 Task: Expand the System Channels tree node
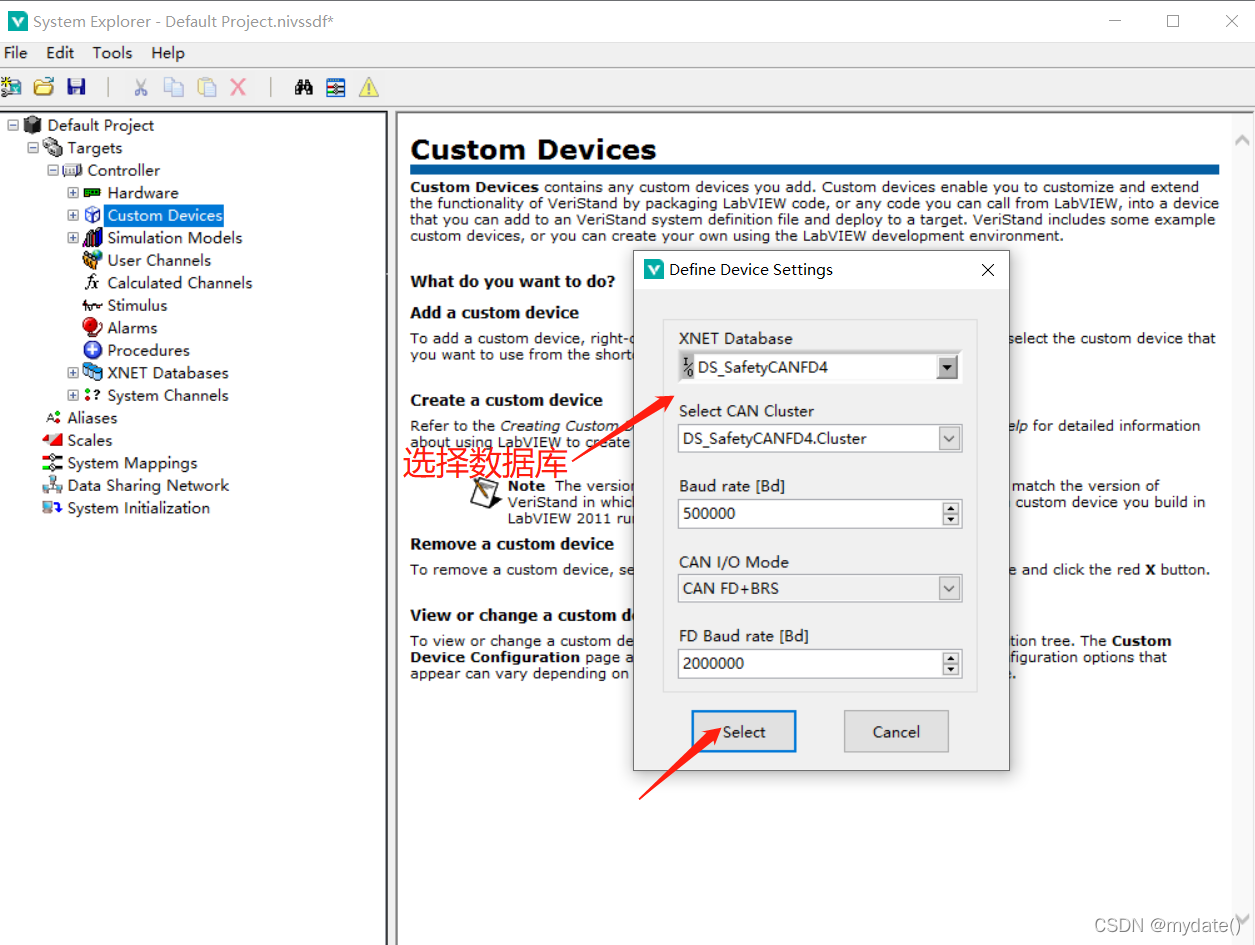(73, 395)
